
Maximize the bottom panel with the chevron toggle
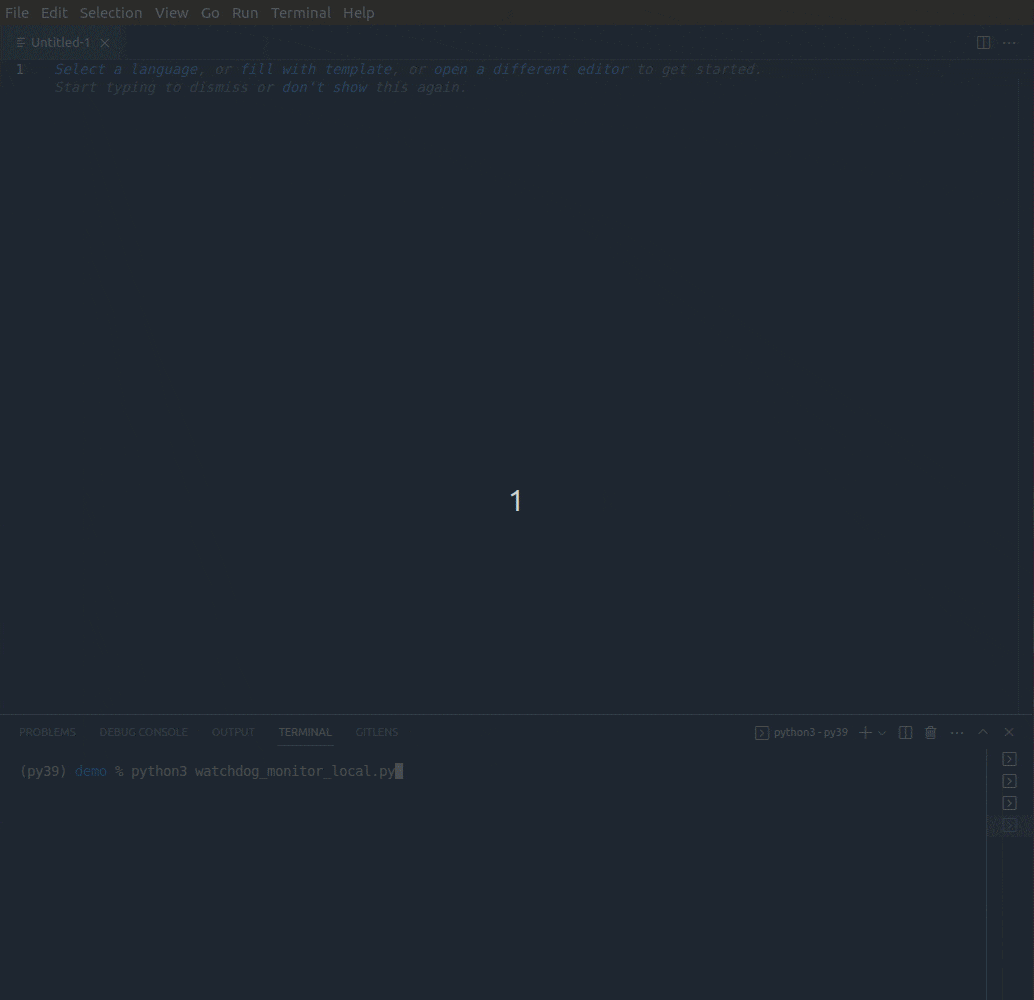pos(982,731)
